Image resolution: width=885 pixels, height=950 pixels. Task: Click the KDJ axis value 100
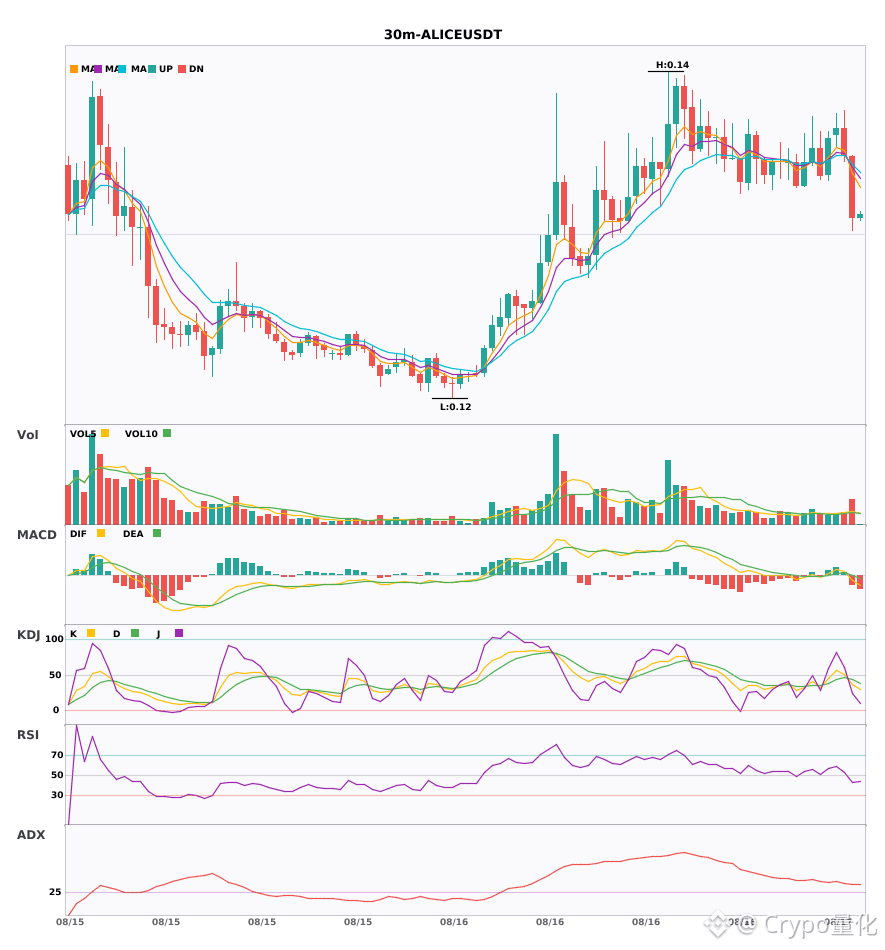click(54, 639)
